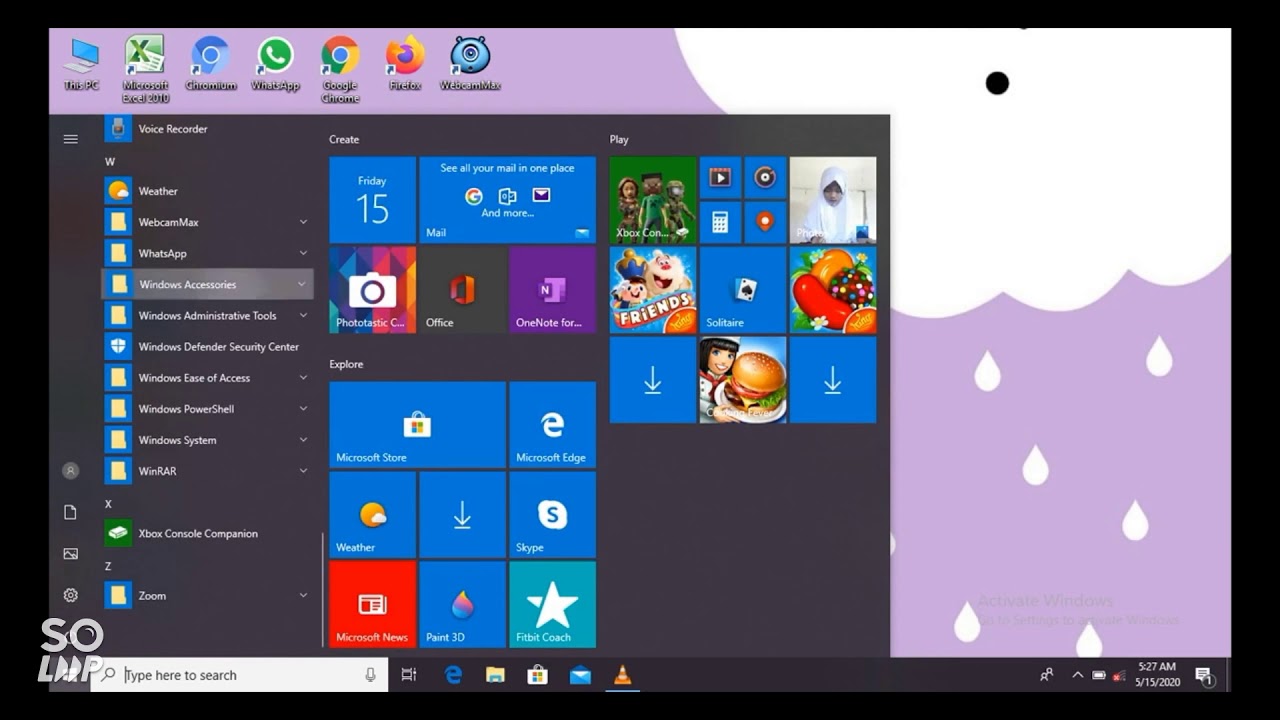This screenshot has height=720, width=1280.
Task: Open the OneNote tile
Action: click(552, 290)
